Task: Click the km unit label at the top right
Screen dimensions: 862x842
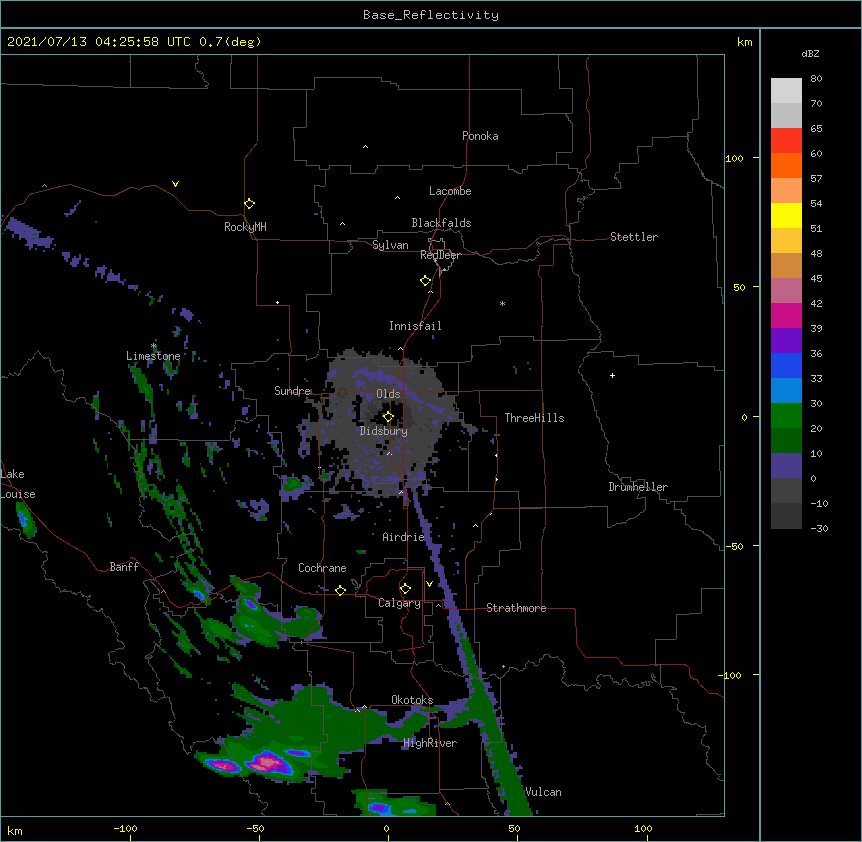Action: 744,42
